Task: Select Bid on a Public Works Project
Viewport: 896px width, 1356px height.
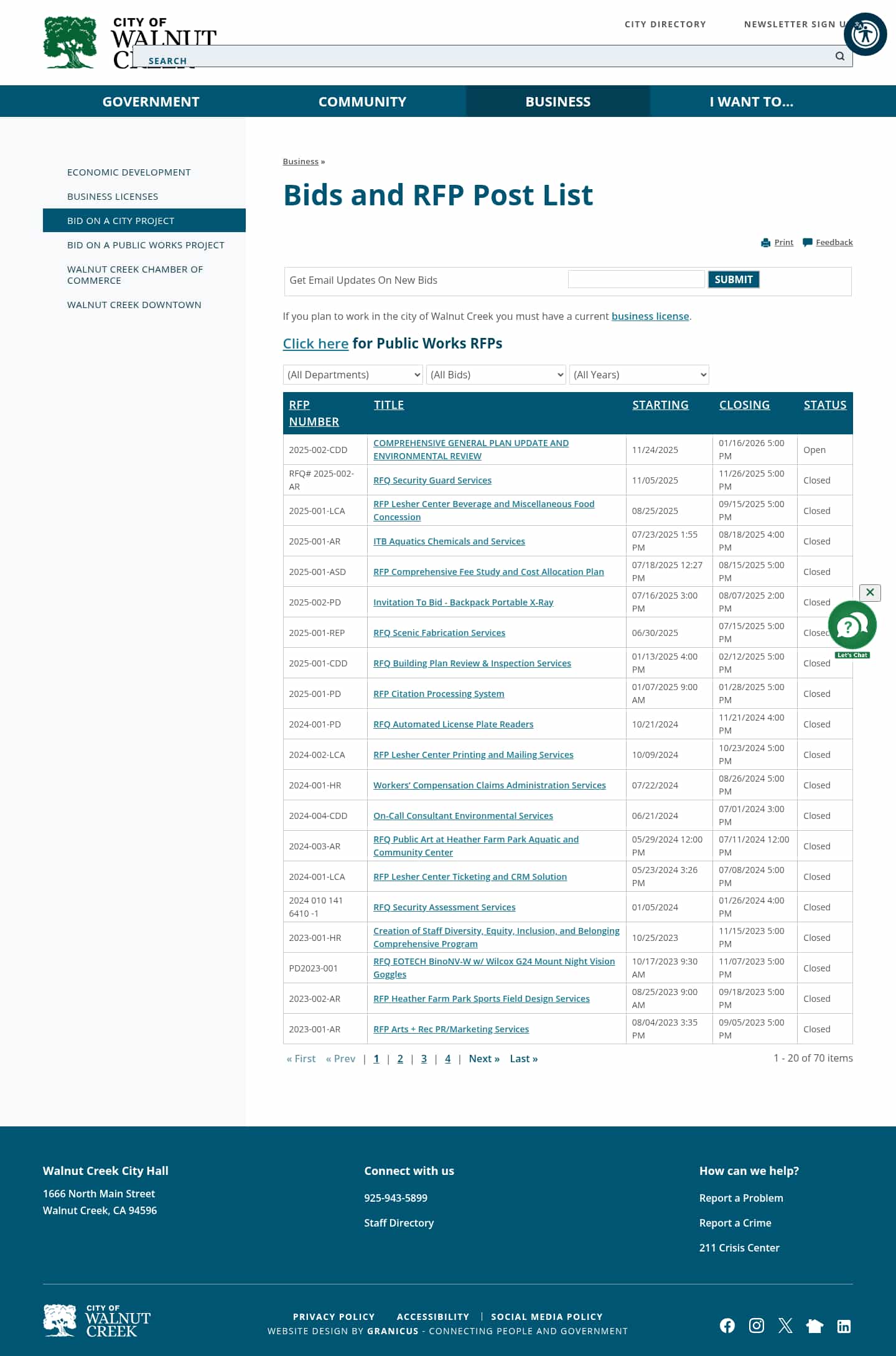Action: click(x=146, y=245)
